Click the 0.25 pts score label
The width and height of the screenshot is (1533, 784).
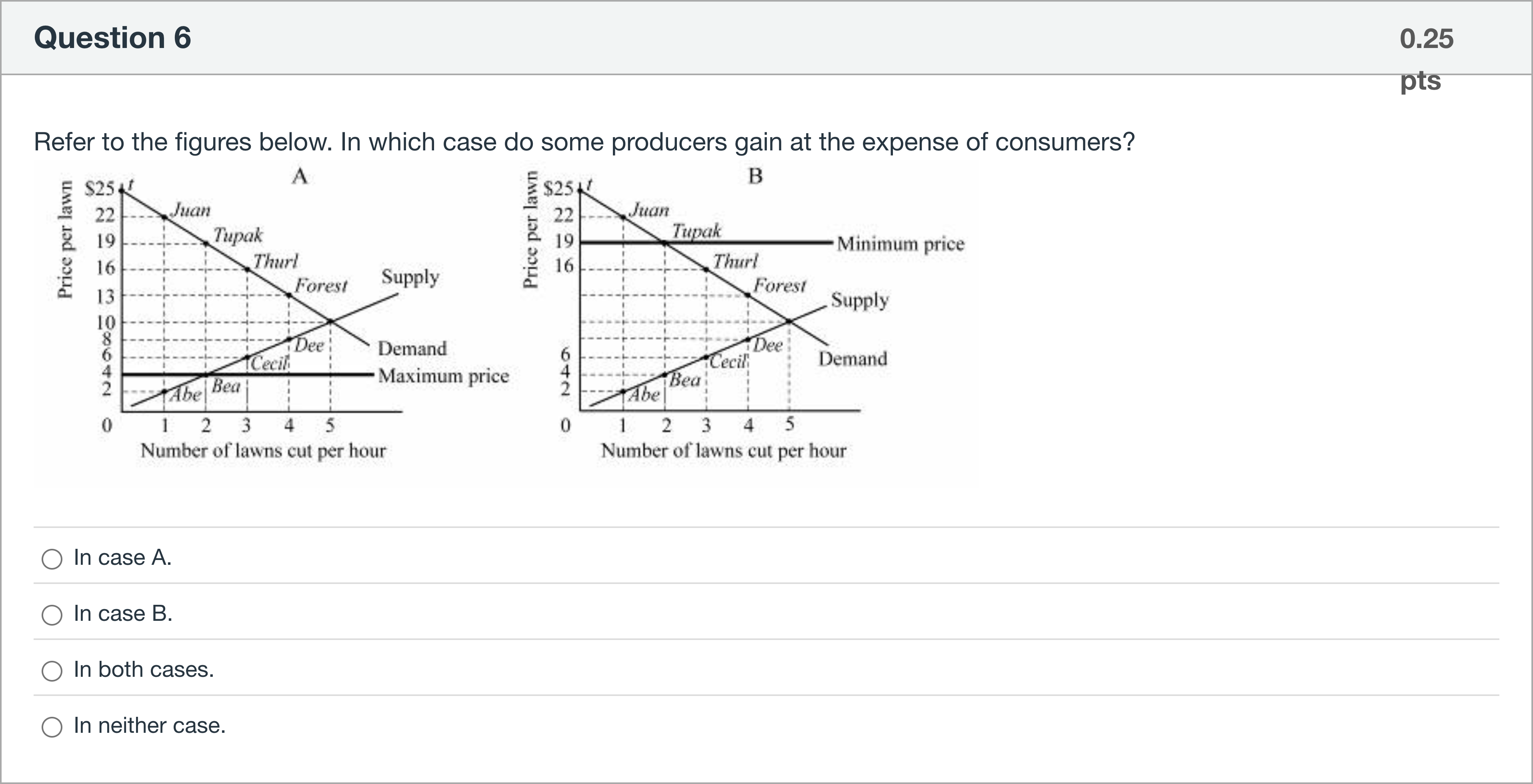point(1427,59)
